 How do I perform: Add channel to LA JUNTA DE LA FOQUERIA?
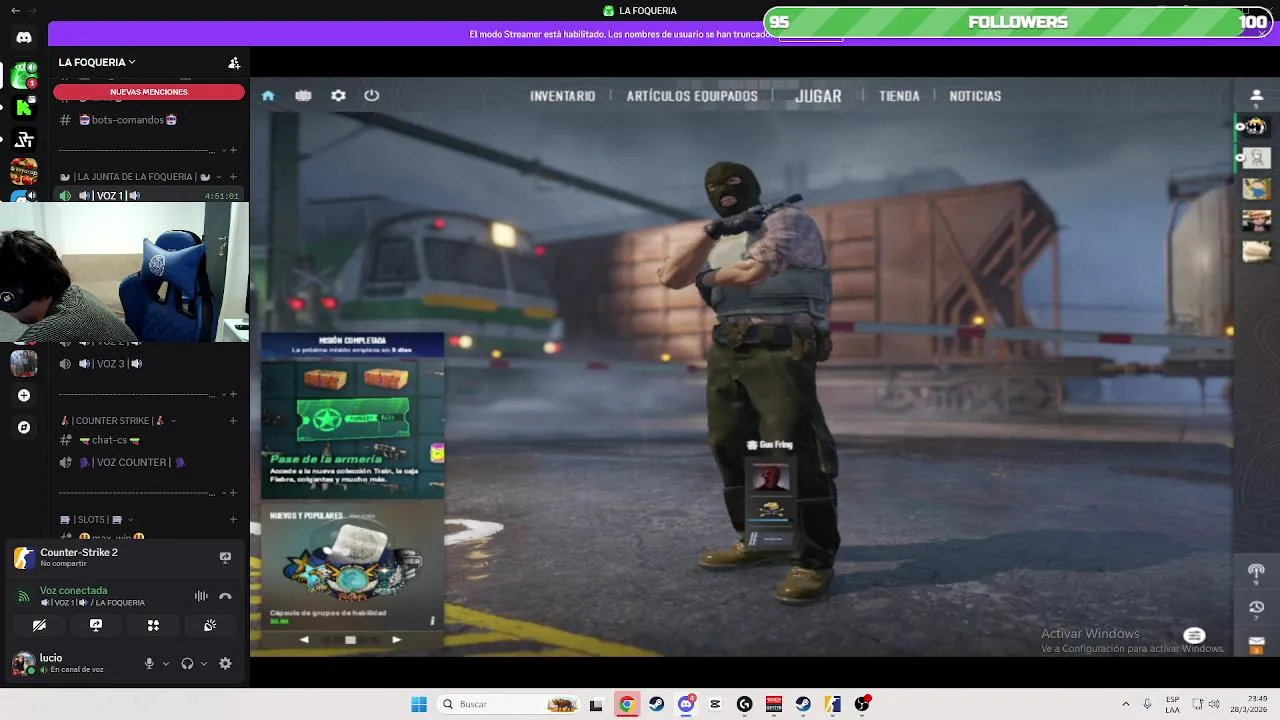point(233,177)
